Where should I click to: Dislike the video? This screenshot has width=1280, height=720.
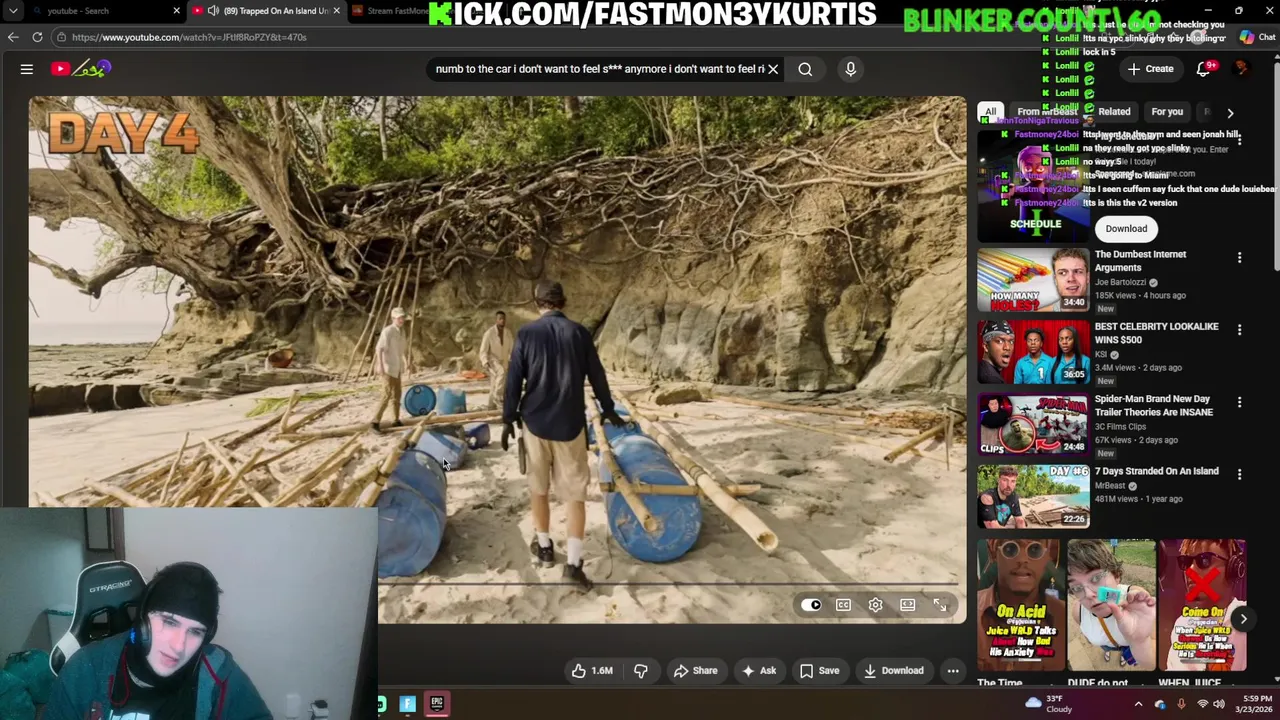click(x=641, y=671)
